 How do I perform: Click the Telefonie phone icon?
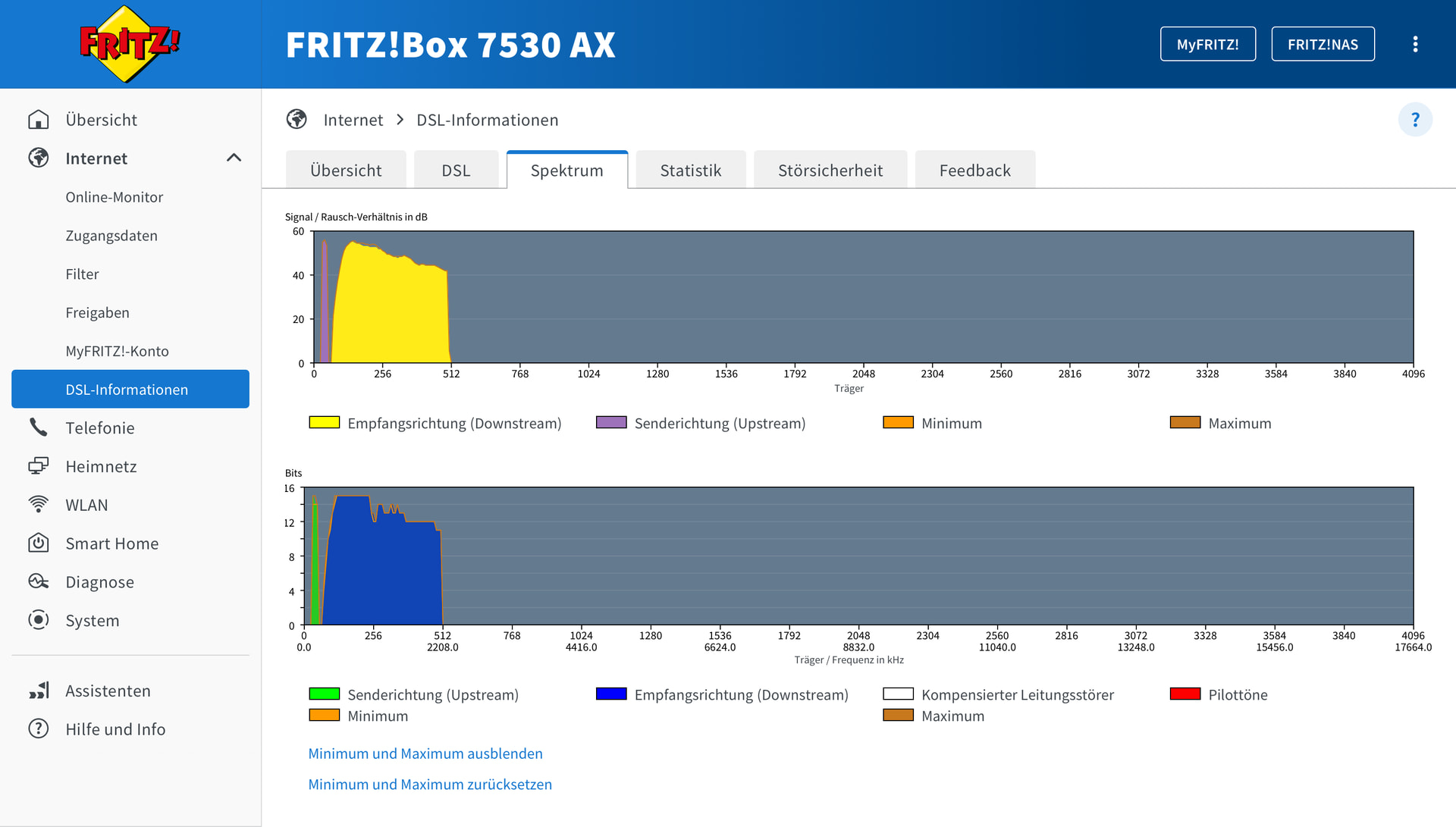pyautogui.click(x=38, y=428)
